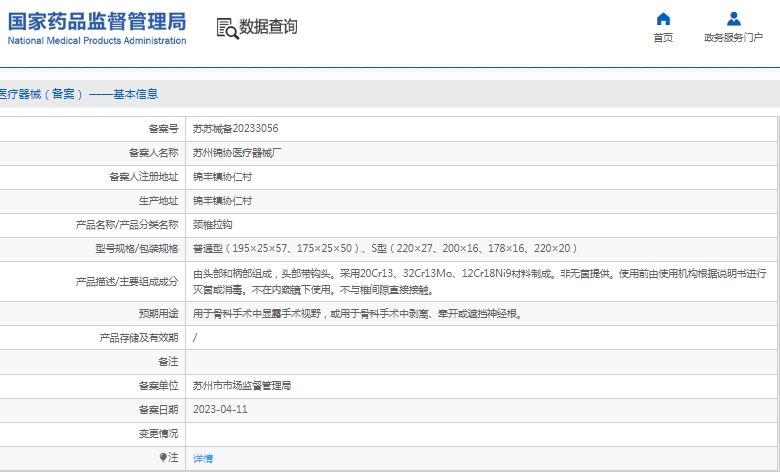Select the 生产地址 row's 锦丰镇协仁村 value
Screen dimensions: 780x475
tap(222, 200)
